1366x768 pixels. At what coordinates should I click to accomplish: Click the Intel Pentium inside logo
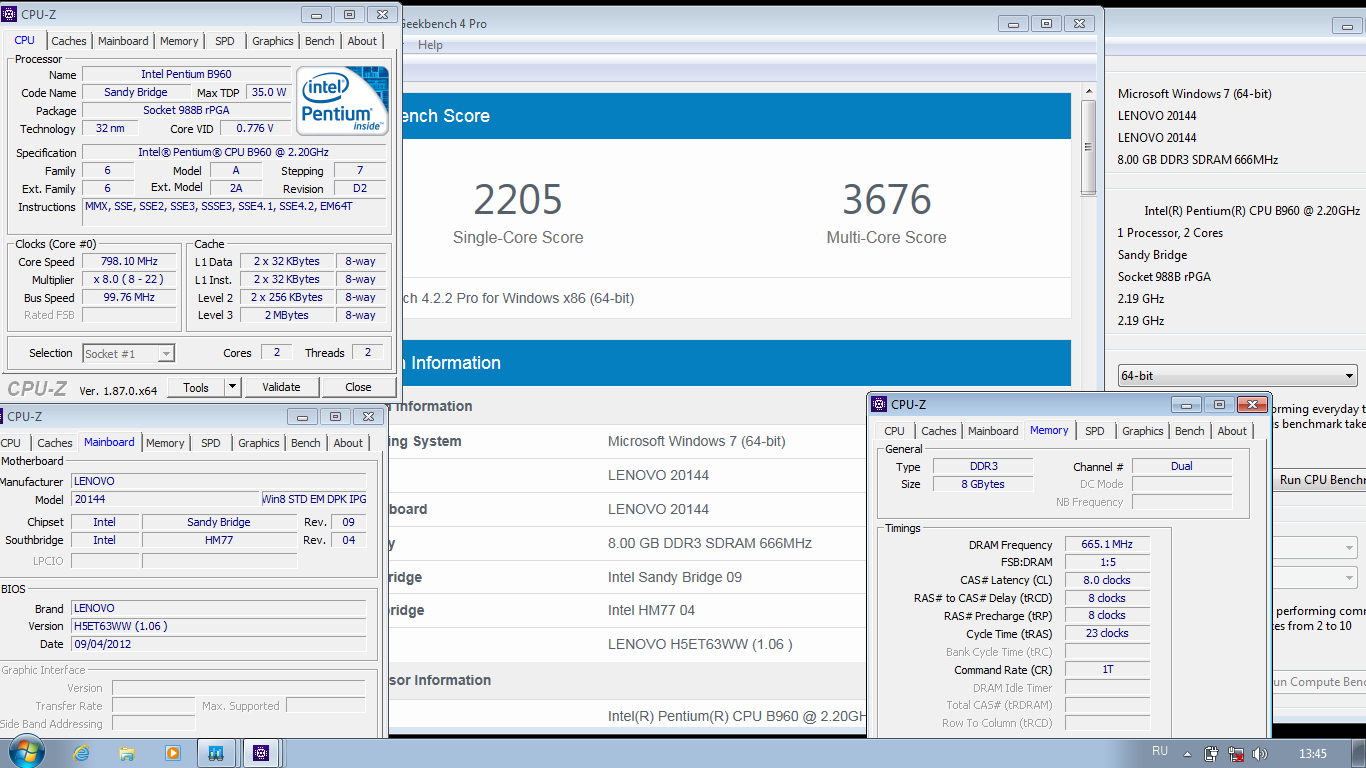[x=342, y=100]
